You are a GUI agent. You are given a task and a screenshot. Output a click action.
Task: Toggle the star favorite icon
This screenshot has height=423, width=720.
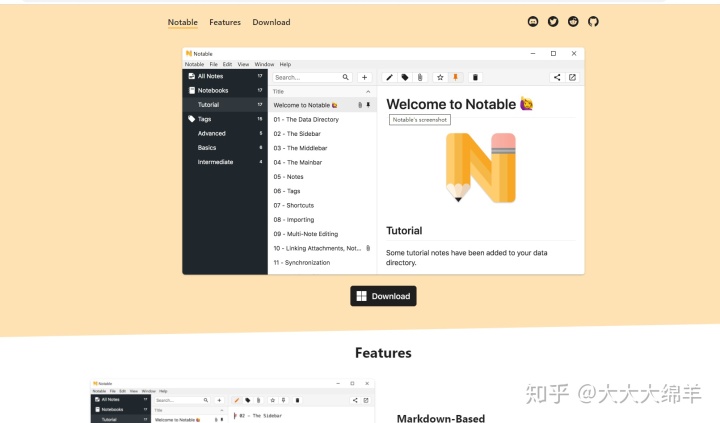coord(440,77)
